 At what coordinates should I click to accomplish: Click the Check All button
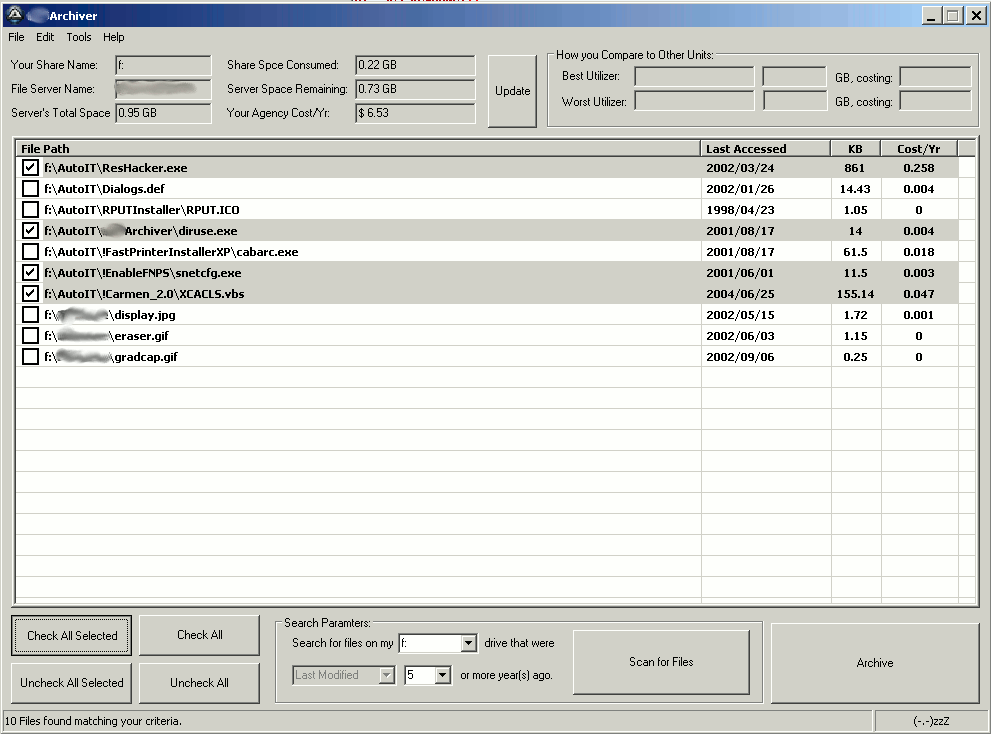(x=199, y=635)
